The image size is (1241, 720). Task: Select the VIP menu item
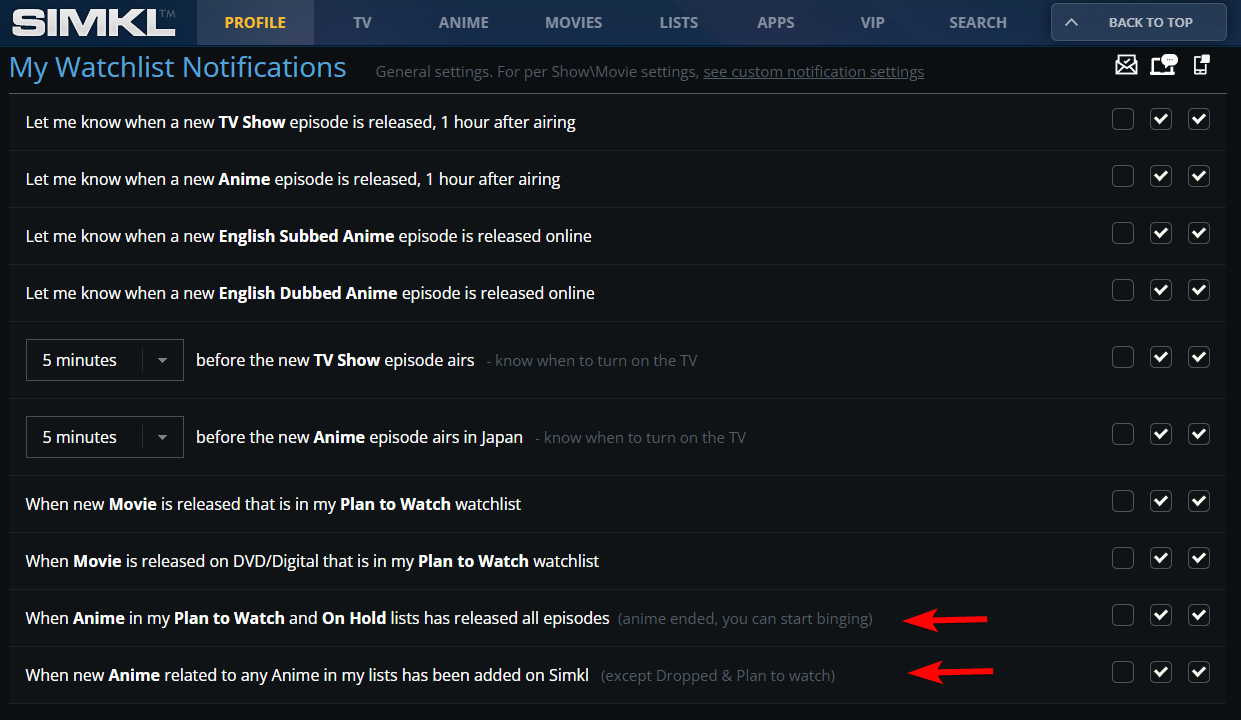(873, 22)
